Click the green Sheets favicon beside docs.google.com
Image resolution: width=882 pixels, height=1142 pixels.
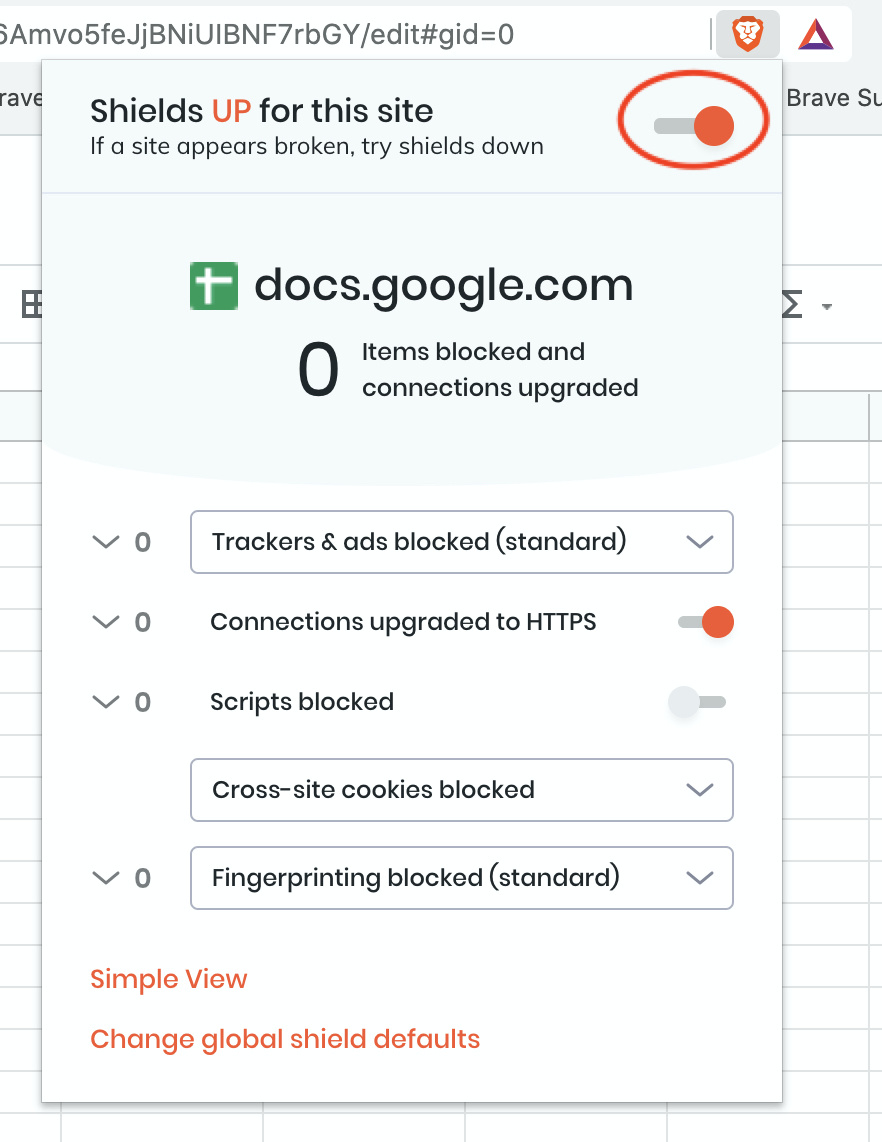[x=213, y=286]
